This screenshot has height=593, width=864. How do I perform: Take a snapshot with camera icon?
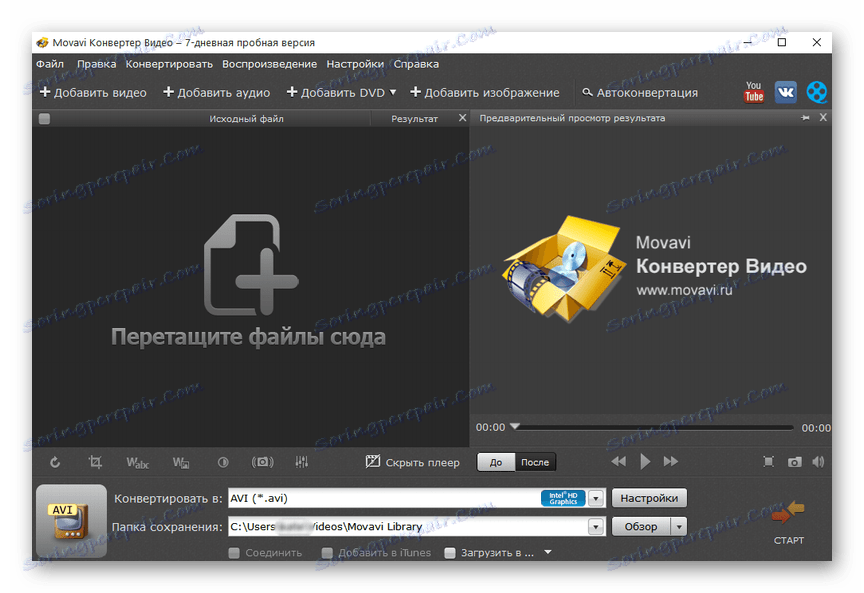(x=794, y=462)
